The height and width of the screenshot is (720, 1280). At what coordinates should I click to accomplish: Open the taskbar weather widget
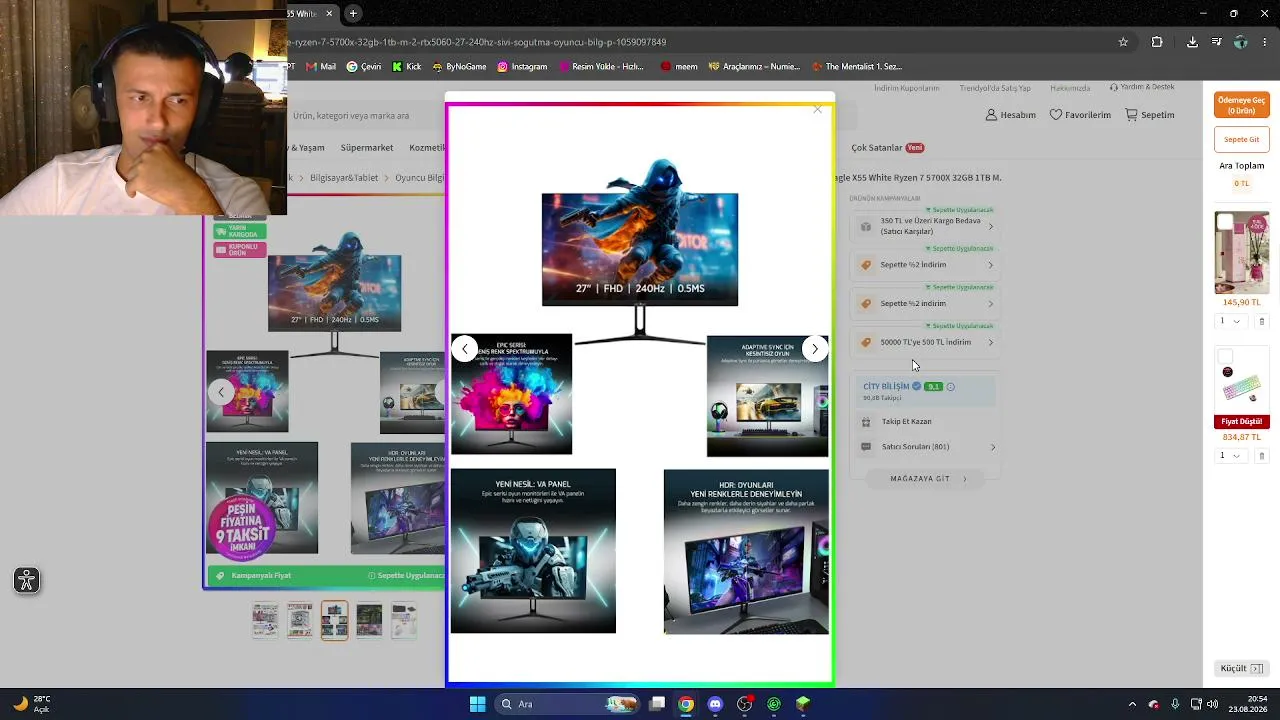30,704
